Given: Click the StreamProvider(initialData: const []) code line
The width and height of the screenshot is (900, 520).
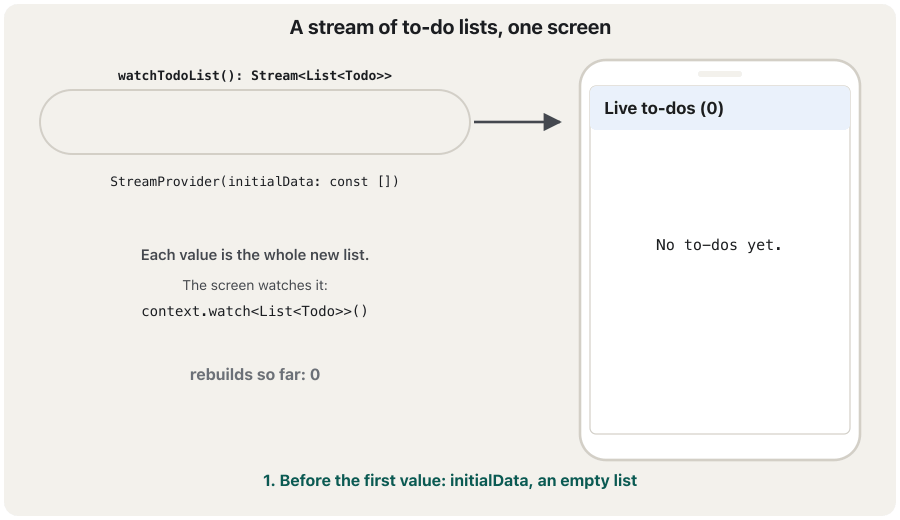Looking at the screenshot, I should (254, 181).
